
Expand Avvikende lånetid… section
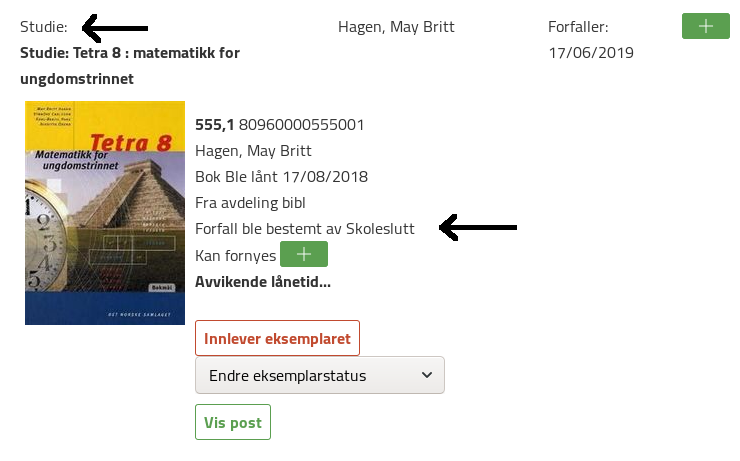coord(263,281)
